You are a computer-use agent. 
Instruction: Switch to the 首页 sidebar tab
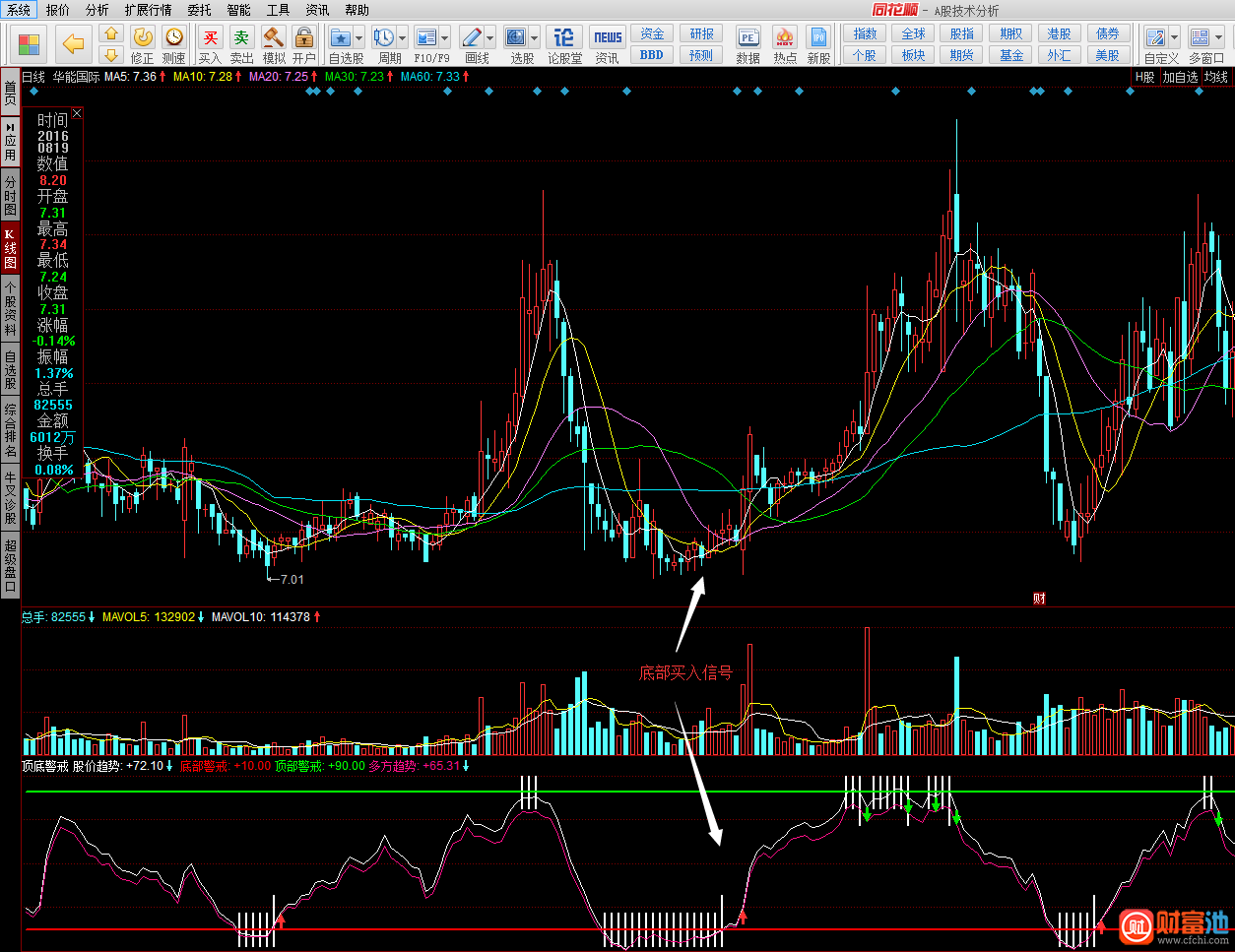pyautogui.click(x=10, y=94)
